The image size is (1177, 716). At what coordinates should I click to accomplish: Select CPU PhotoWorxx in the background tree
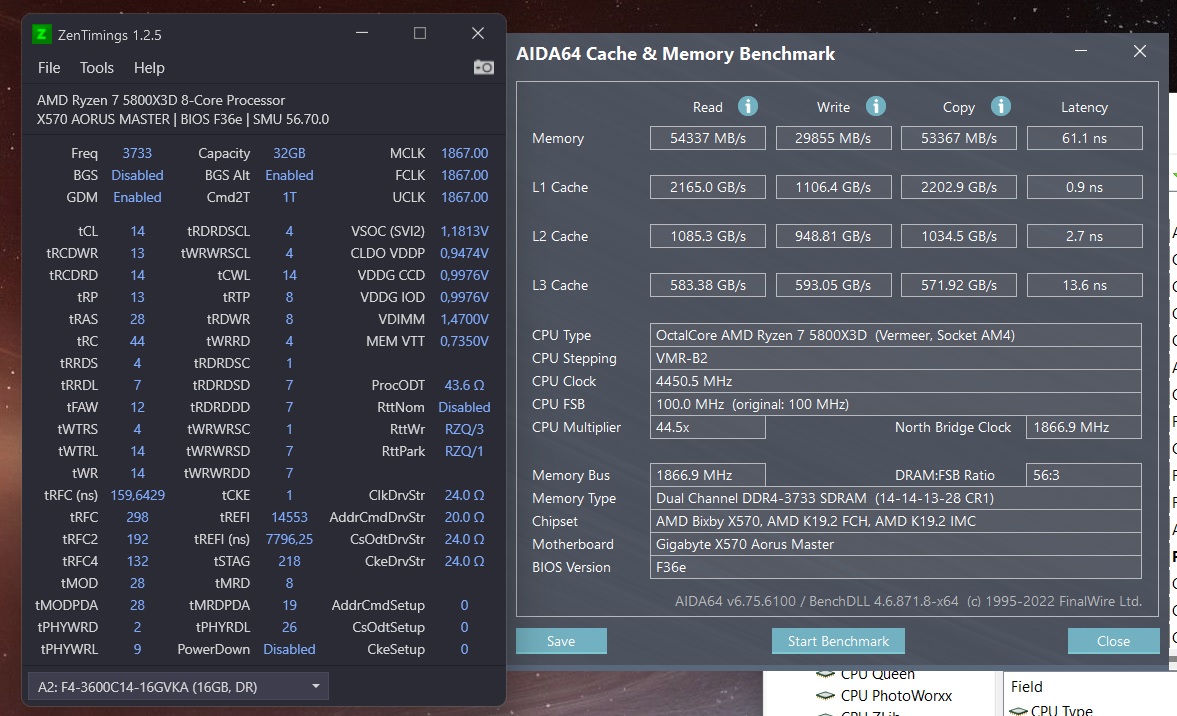pyautogui.click(x=896, y=696)
